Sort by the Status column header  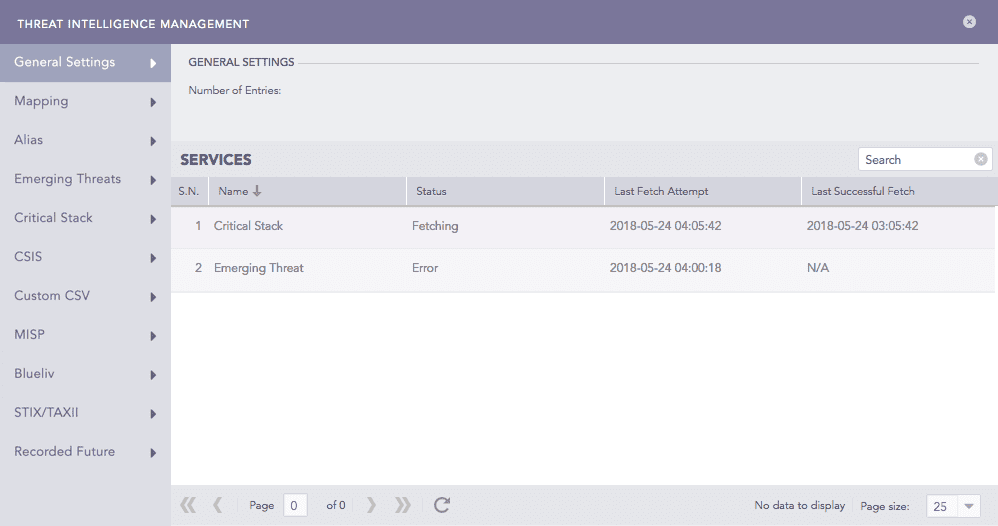[x=505, y=191]
